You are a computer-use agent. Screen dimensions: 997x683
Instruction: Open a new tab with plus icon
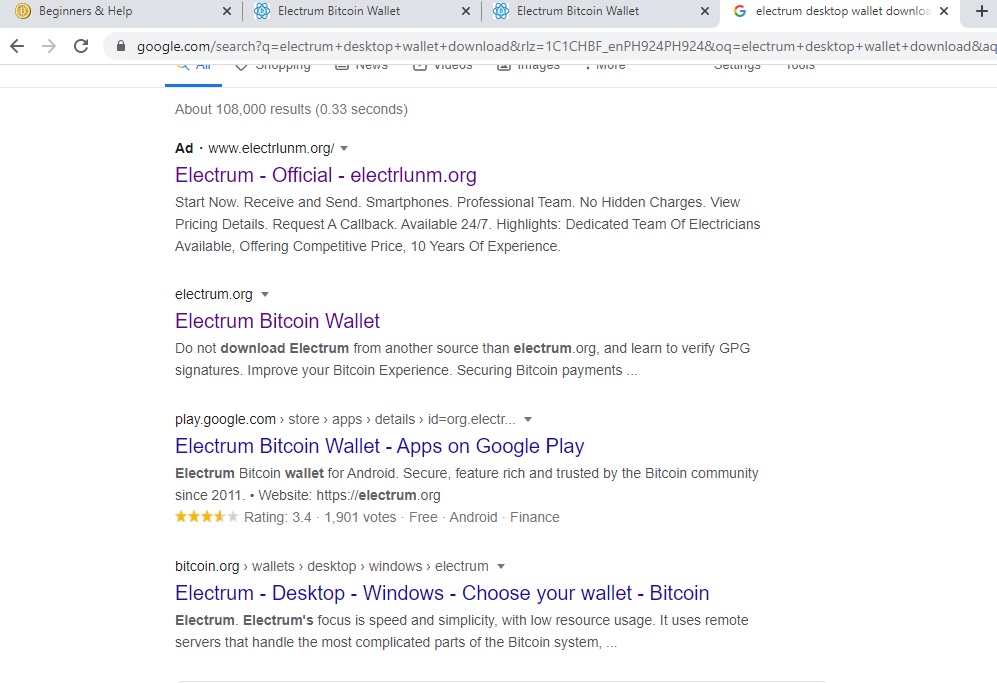tap(982, 11)
